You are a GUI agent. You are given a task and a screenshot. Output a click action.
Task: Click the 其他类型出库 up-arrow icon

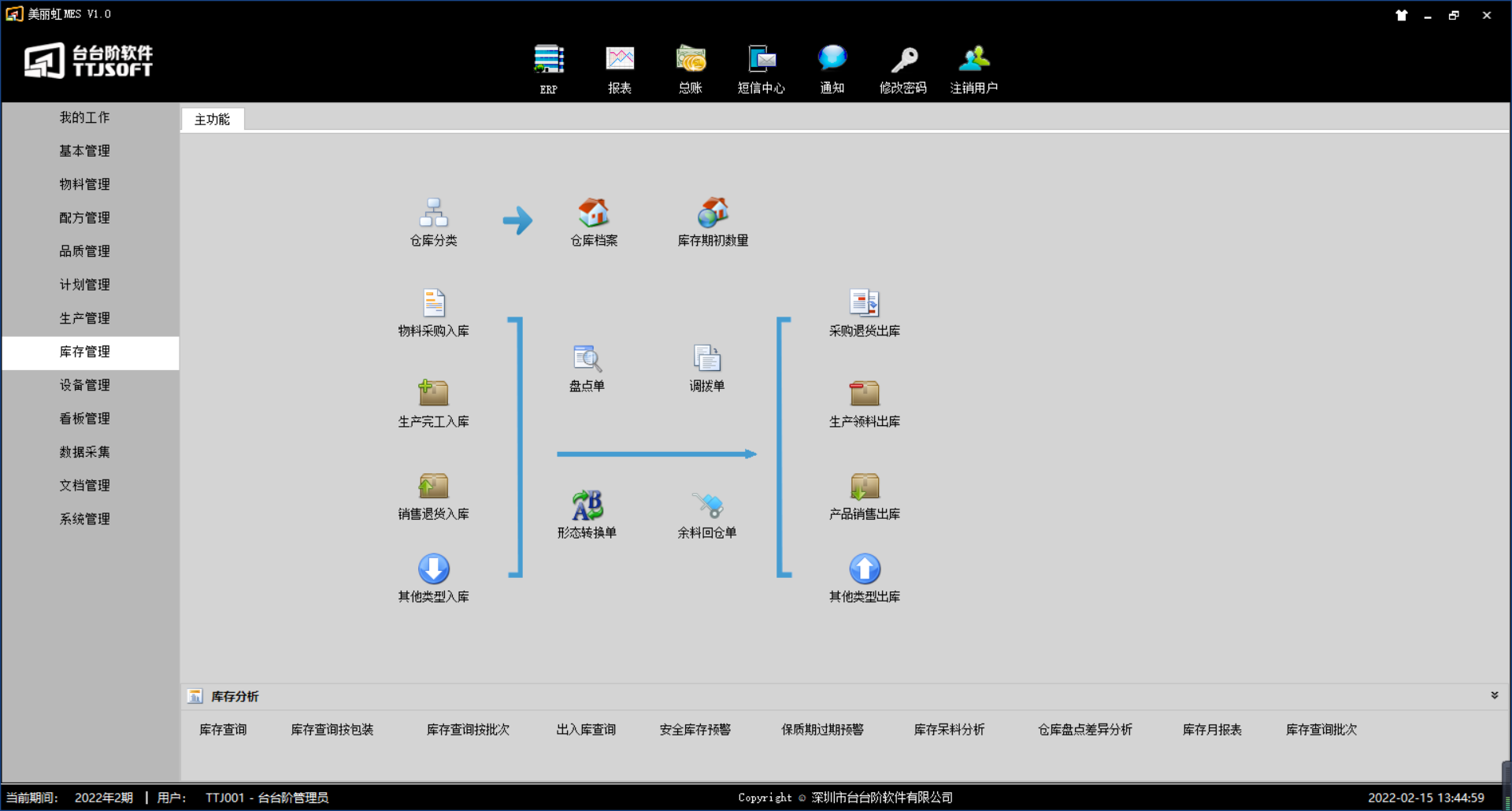point(864,569)
